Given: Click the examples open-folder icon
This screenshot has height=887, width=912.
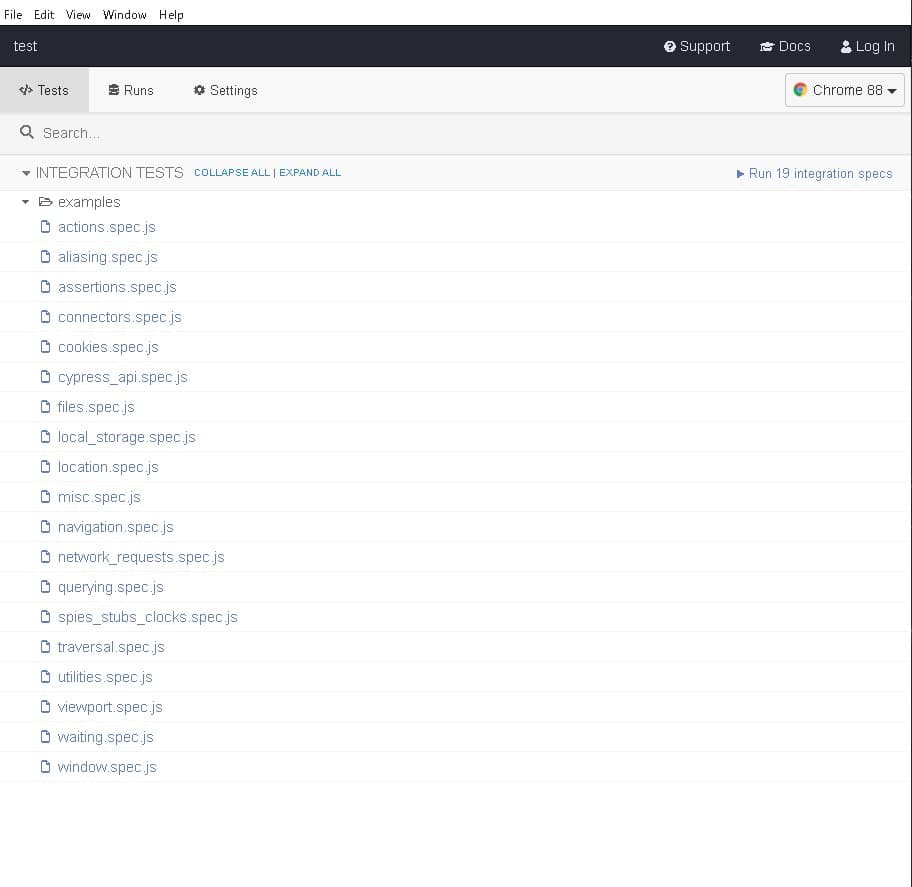Looking at the screenshot, I should 45,202.
